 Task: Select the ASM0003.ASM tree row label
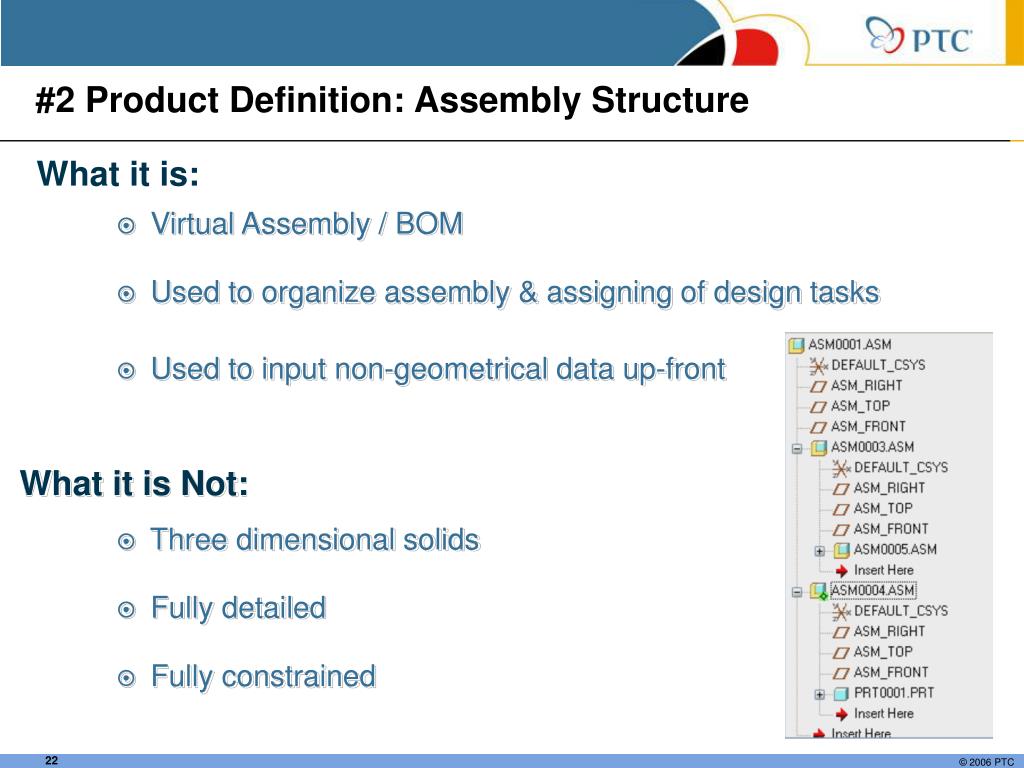point(872,447)
